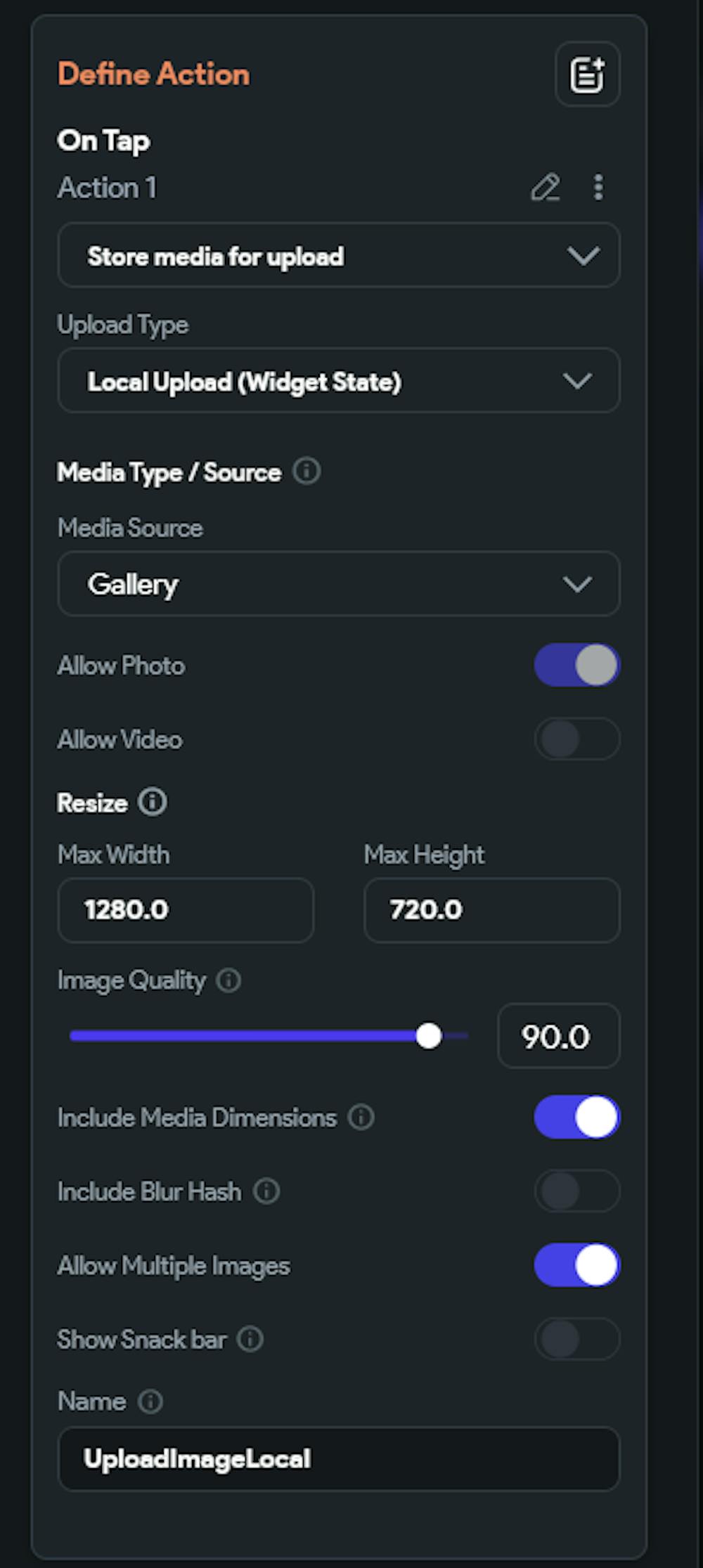The height and width of the screenshot is (1568, 703).
Task: Toggle off Include Media Dimensions
Action: coord(577,1117)
